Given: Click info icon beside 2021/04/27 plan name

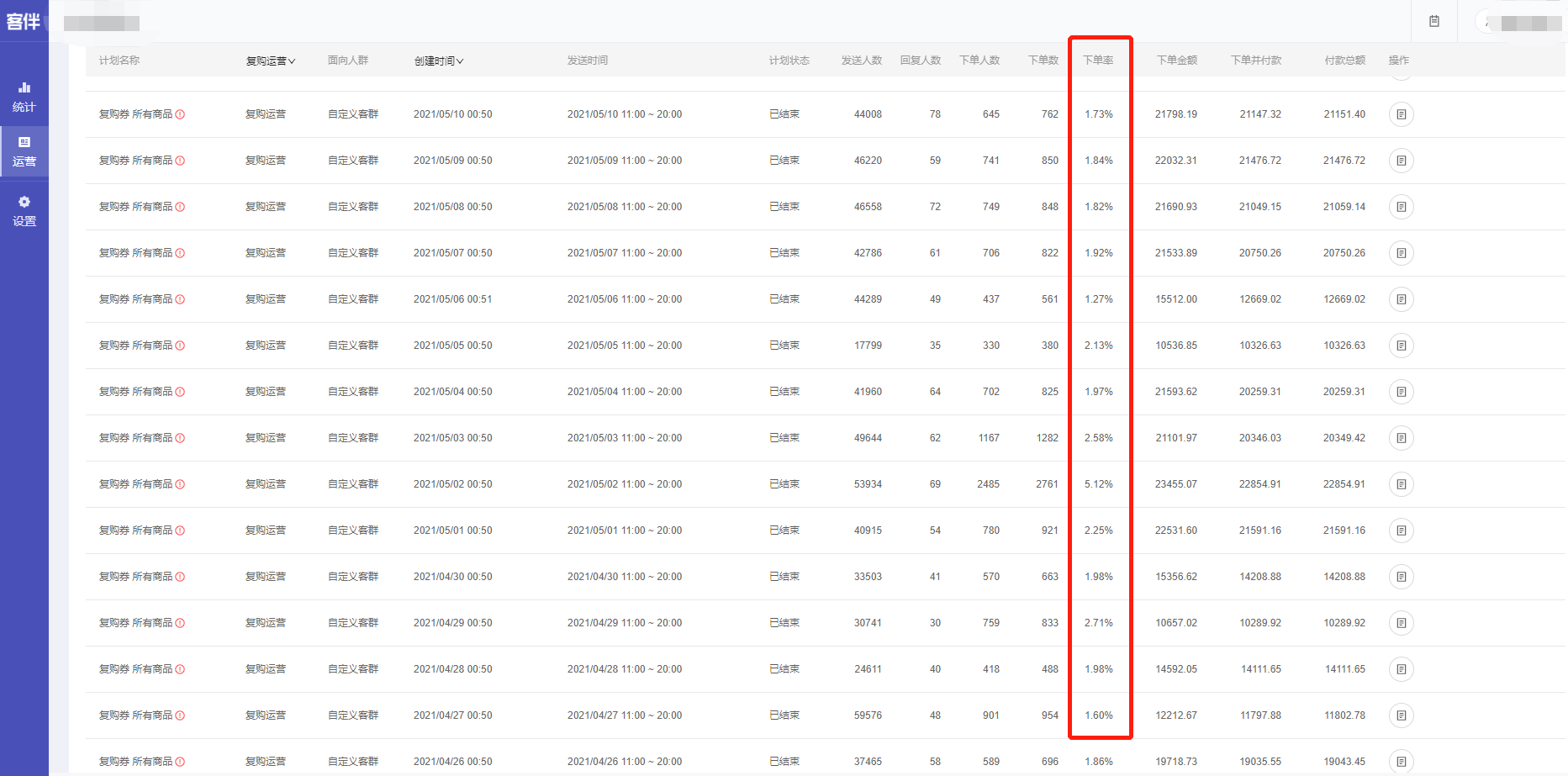Looking at the screenshot, I should tap(180, 715).
